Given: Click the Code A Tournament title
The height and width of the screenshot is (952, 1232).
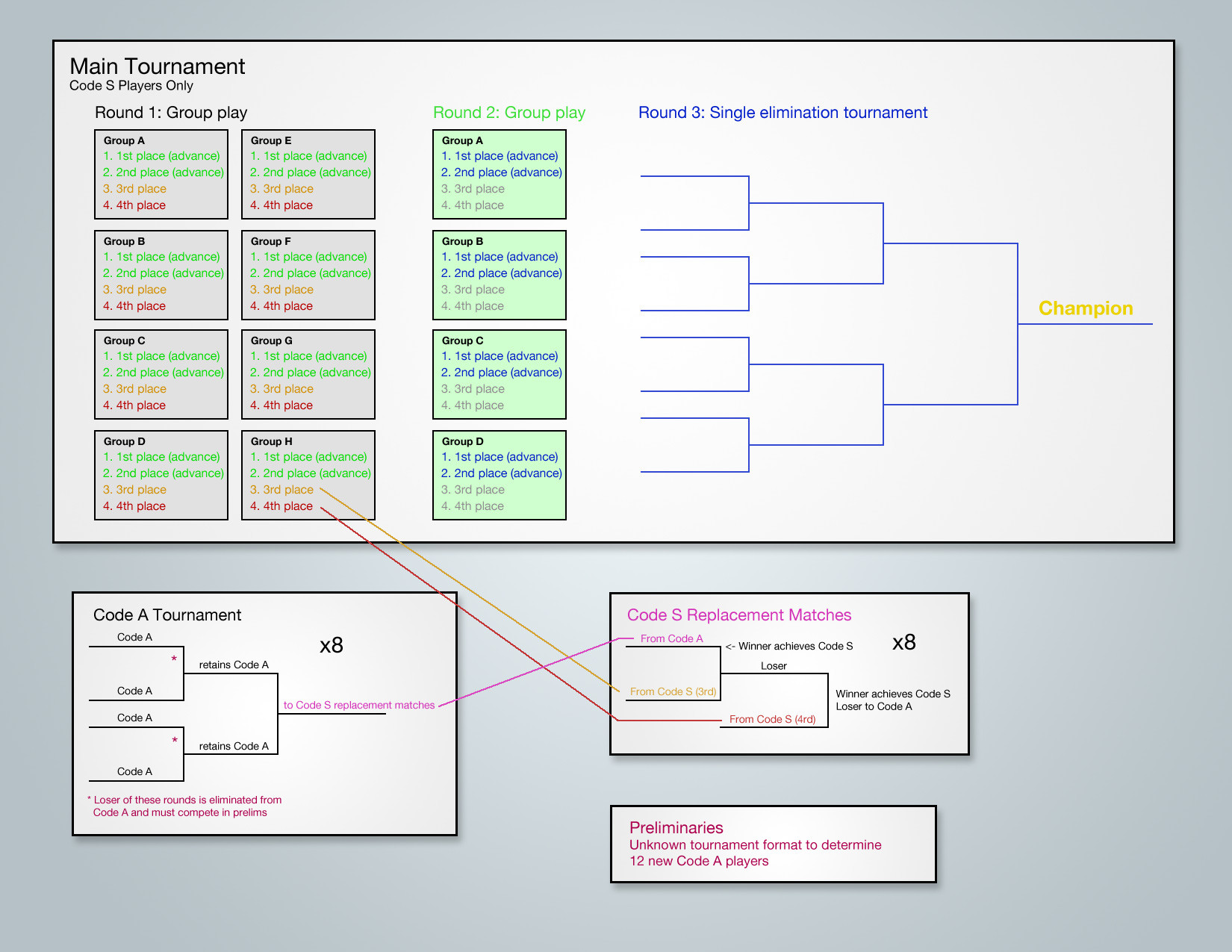Looking at the screenshot, I should point(167,615).
